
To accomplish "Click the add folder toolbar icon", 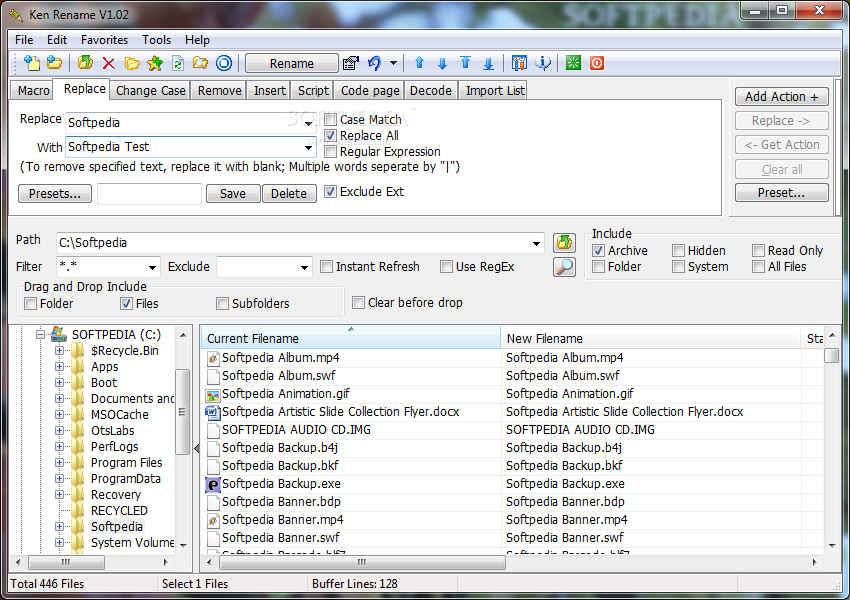I will pyautogui.click(x=54, y=63).
